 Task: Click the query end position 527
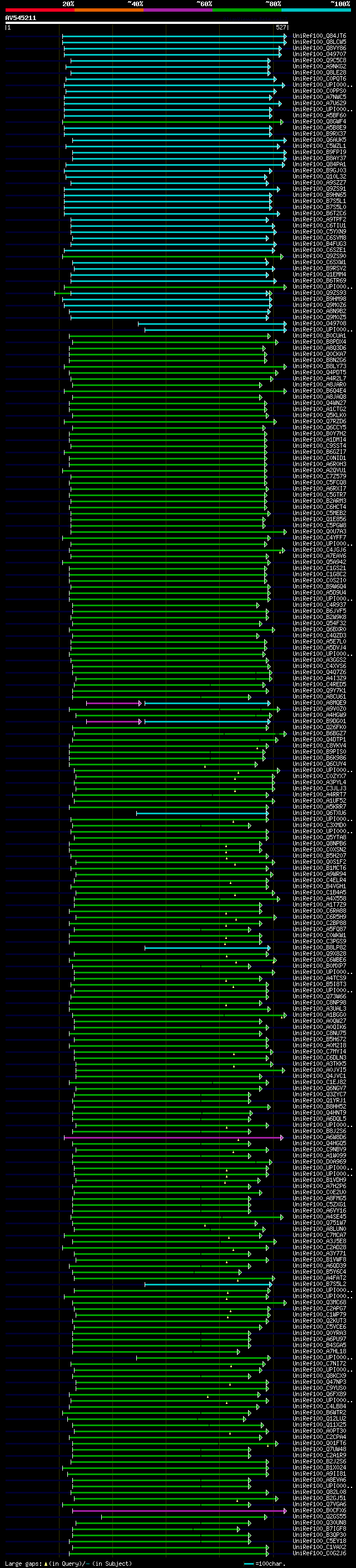click(281, 27)
